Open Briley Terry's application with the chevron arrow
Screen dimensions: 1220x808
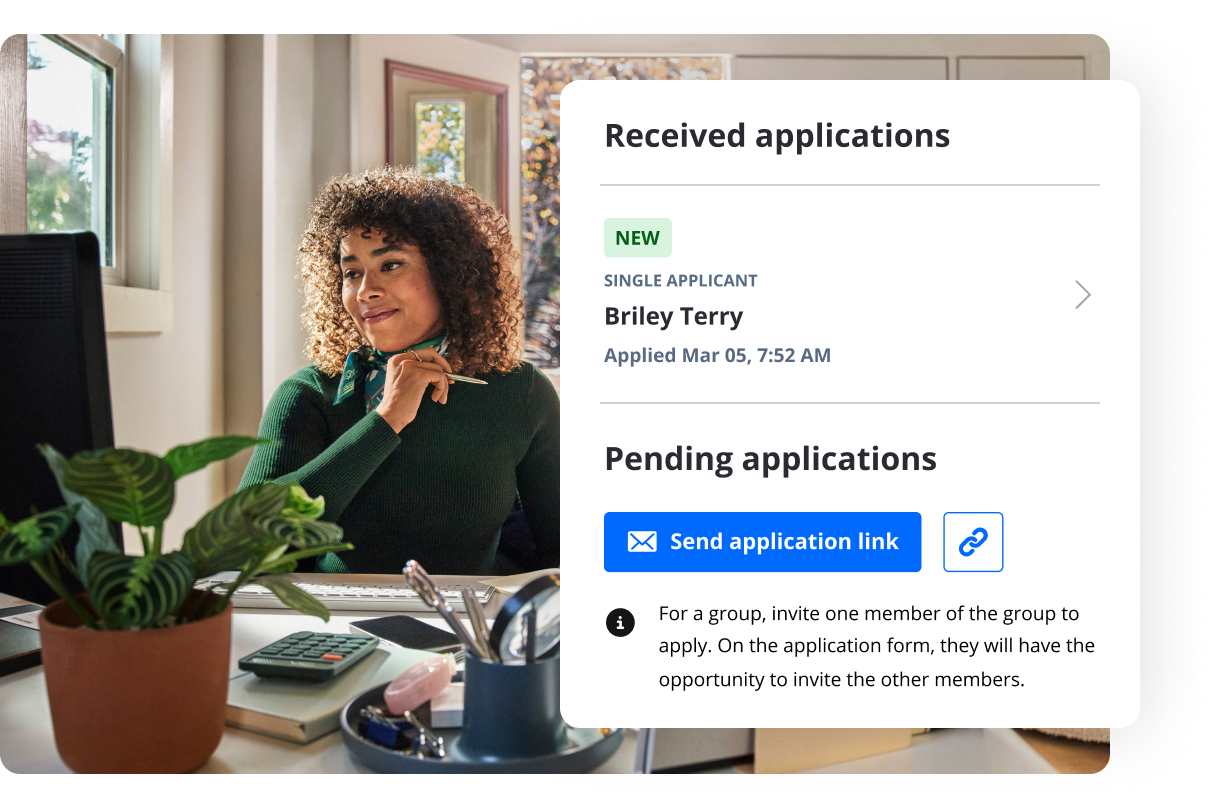coord(1082,295)
